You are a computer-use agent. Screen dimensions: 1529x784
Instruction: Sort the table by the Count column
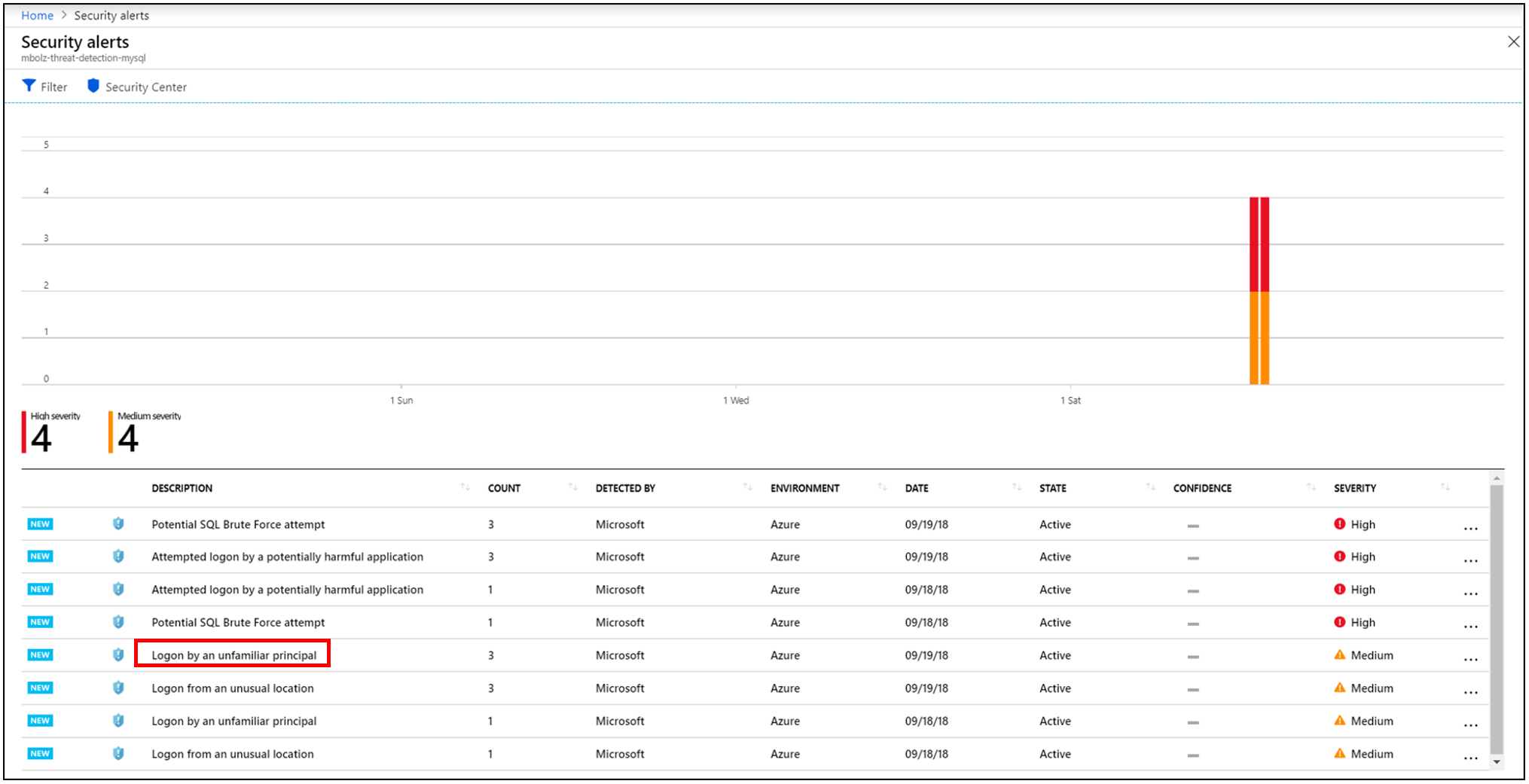click(x=572, y=487)
